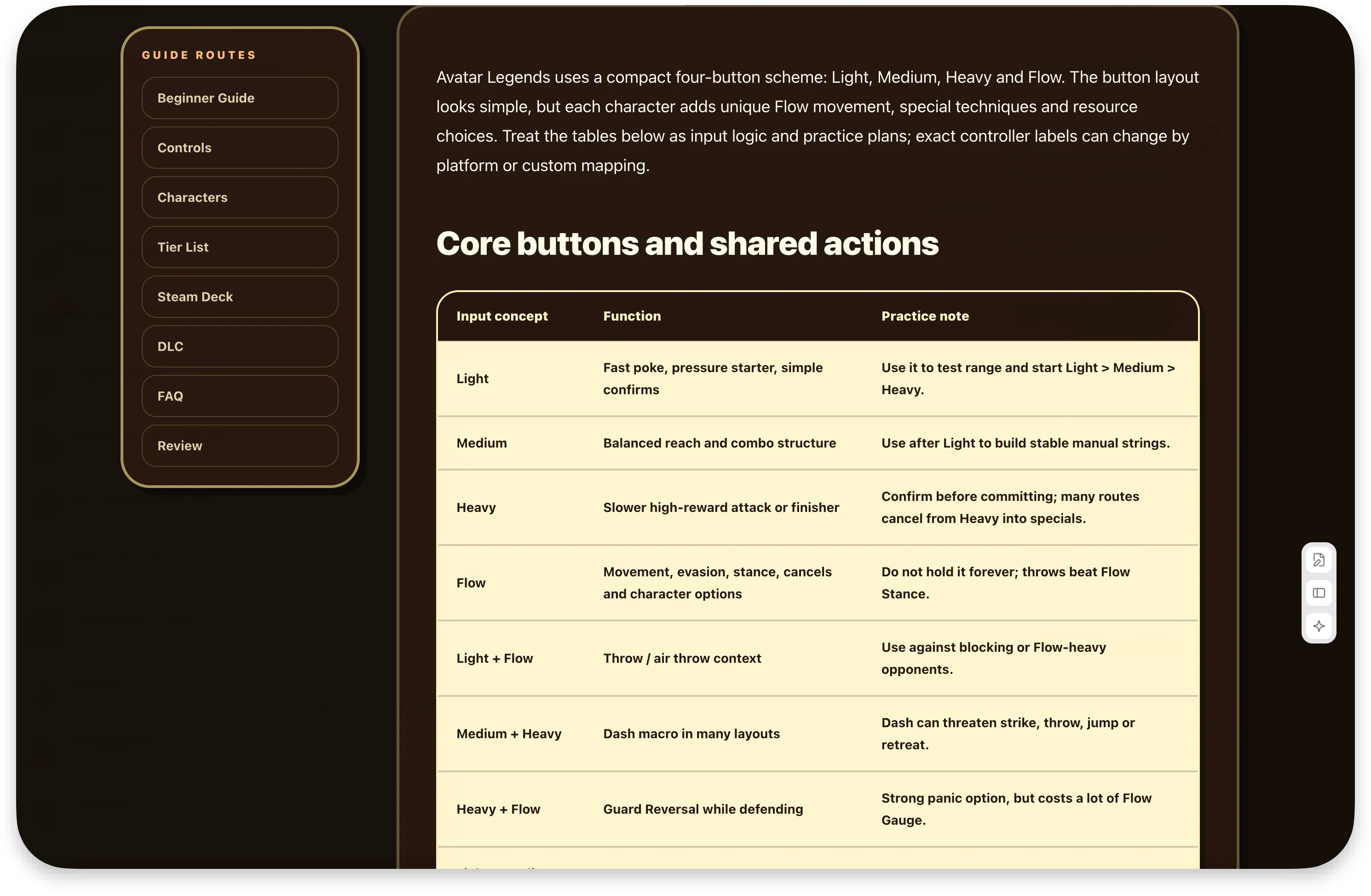
Task: Toggle the sidebar panel layout icon
Action: 1319,593
